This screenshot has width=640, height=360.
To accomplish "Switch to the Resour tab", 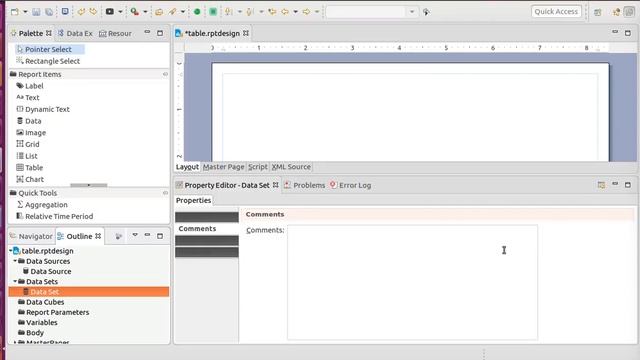I will click(x=115, y=33).
